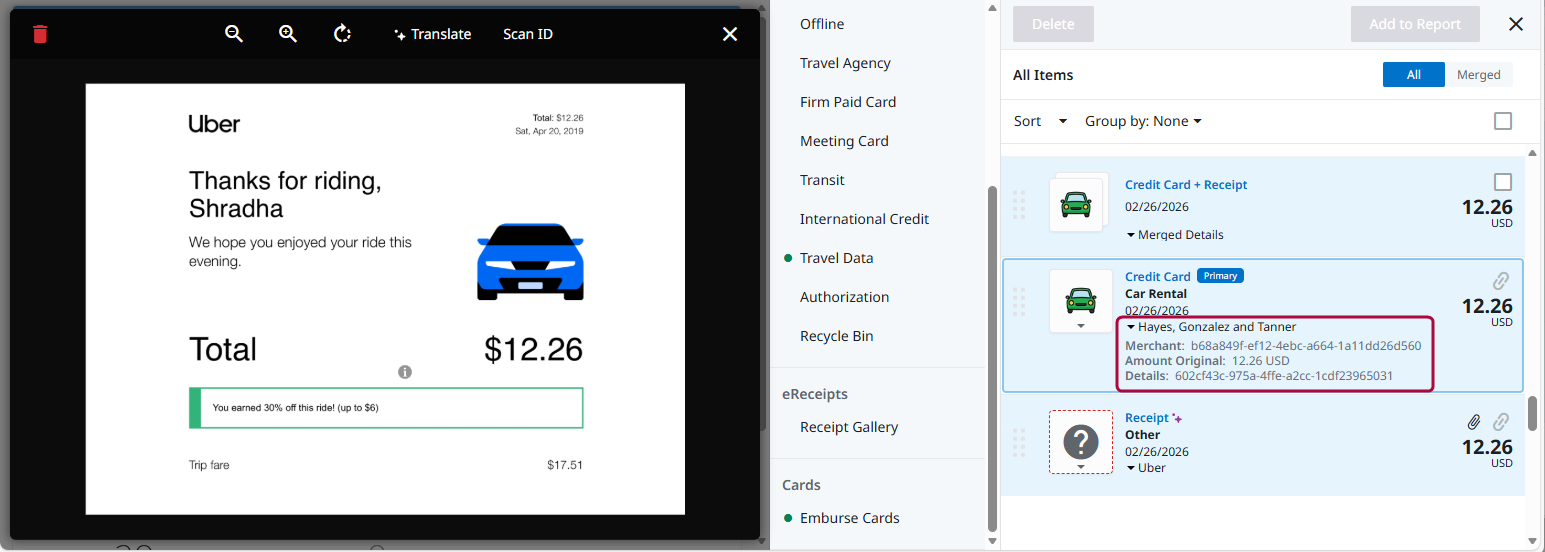Viewport: 1545px width, 552px height.
Task: Click the Translate button
Action: point(432,34)
